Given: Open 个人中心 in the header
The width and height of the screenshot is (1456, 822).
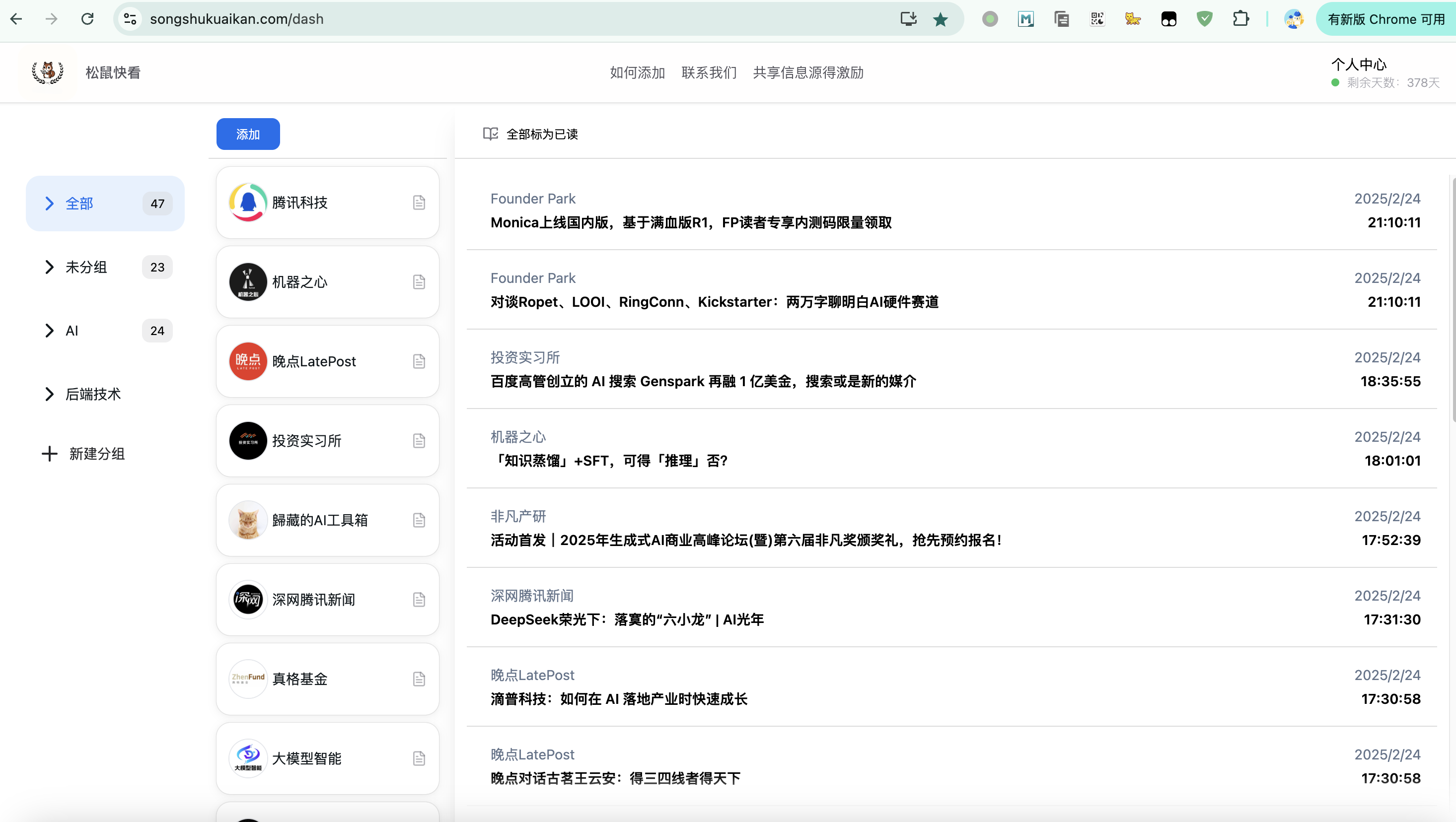Looking at the screenshot, I should tap(1359, 65).
